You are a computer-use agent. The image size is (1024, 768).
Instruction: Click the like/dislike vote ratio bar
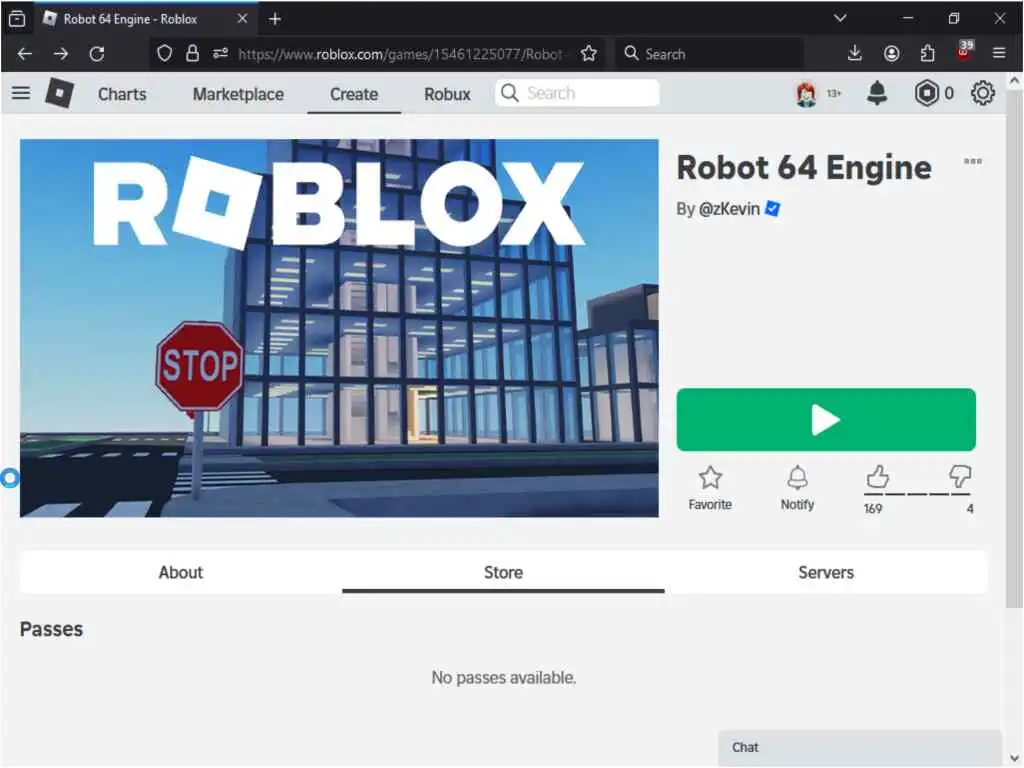[918, 494]
